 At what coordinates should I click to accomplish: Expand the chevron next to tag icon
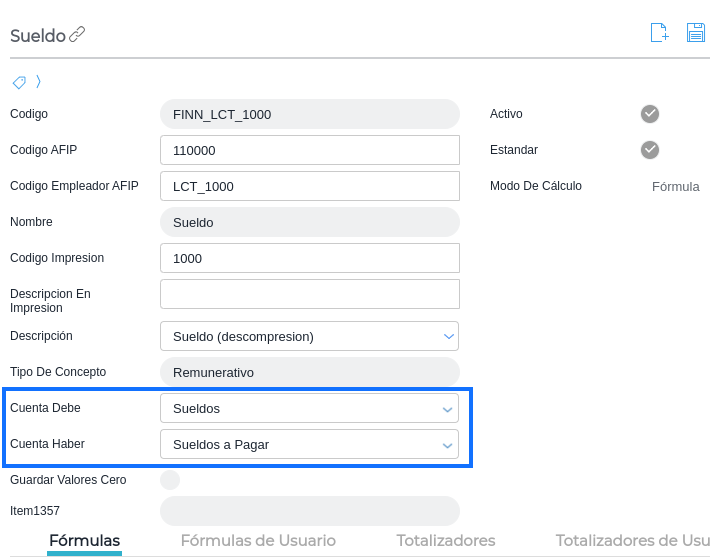tap(38, 81)
